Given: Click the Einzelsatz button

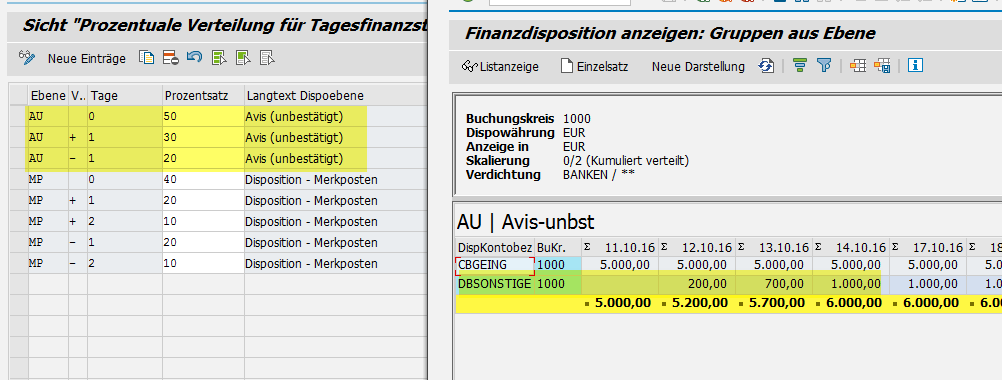Looking at the screenshot, I should (594, 66).
